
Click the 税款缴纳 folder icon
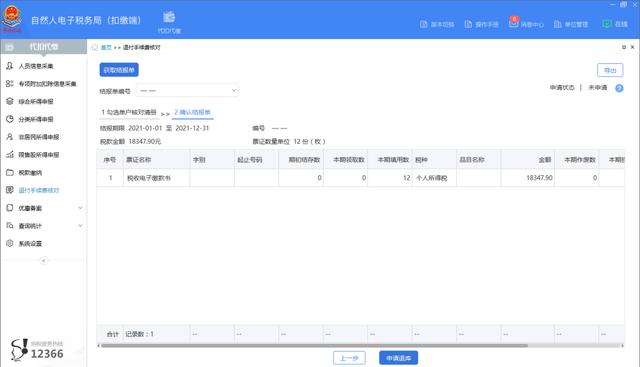pyautogui.click(x=9, y=172)
